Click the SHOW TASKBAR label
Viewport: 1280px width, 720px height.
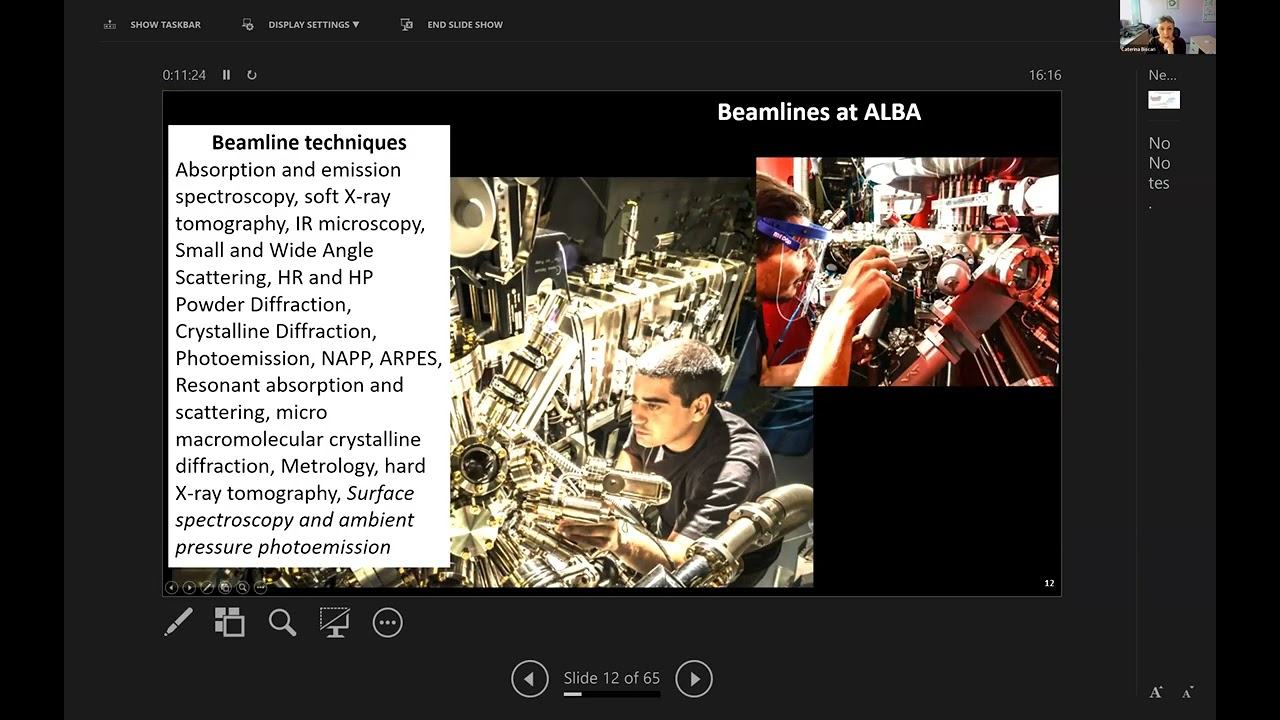[x=165, y=25]
